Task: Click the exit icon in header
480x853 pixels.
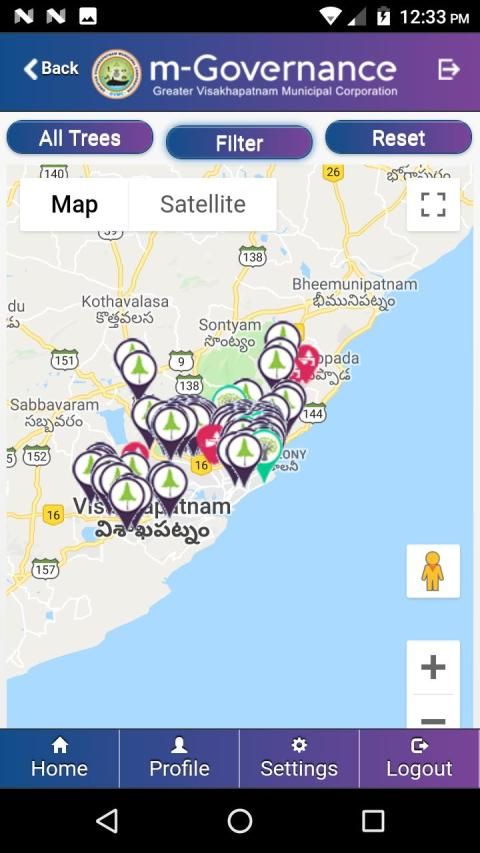Action: click(448, 69)
